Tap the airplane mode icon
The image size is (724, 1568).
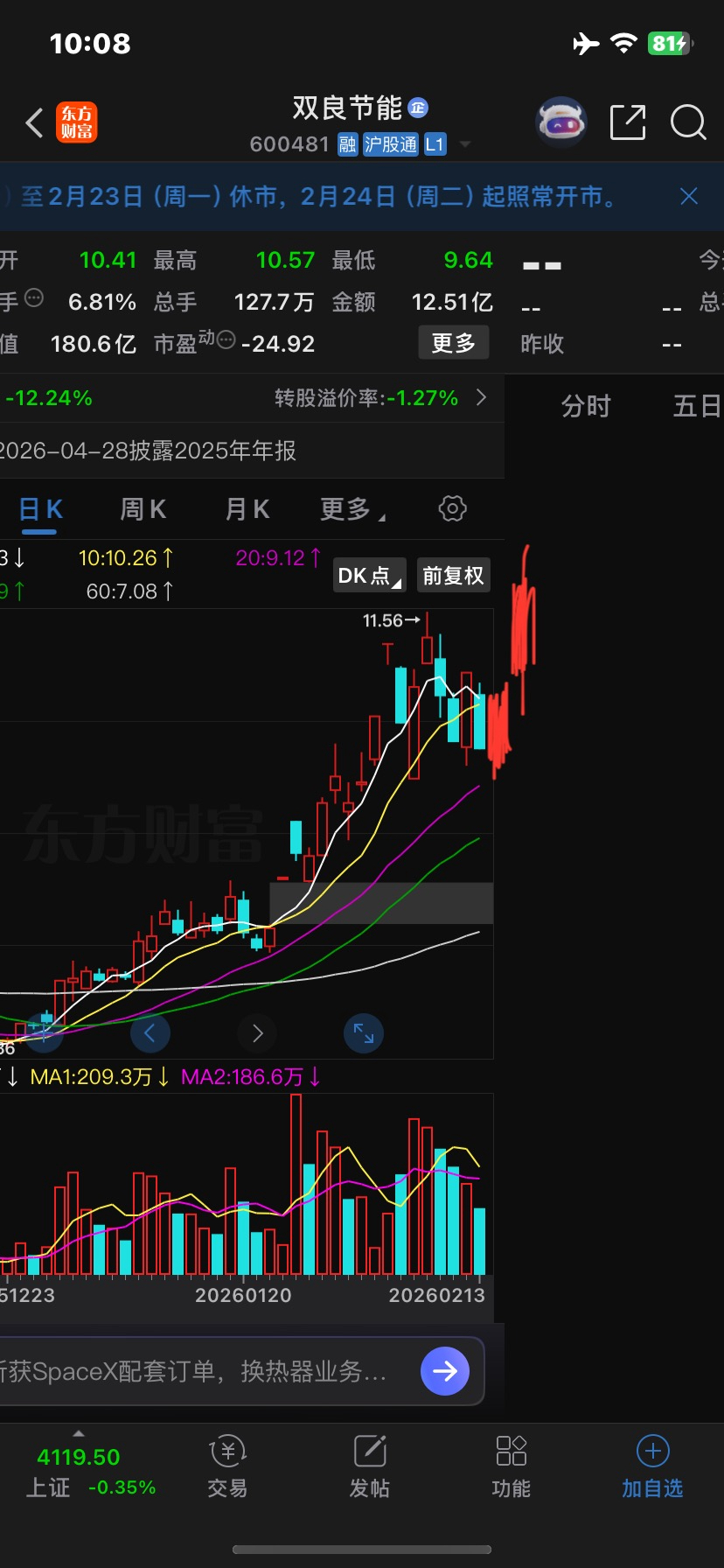(587, 43)
